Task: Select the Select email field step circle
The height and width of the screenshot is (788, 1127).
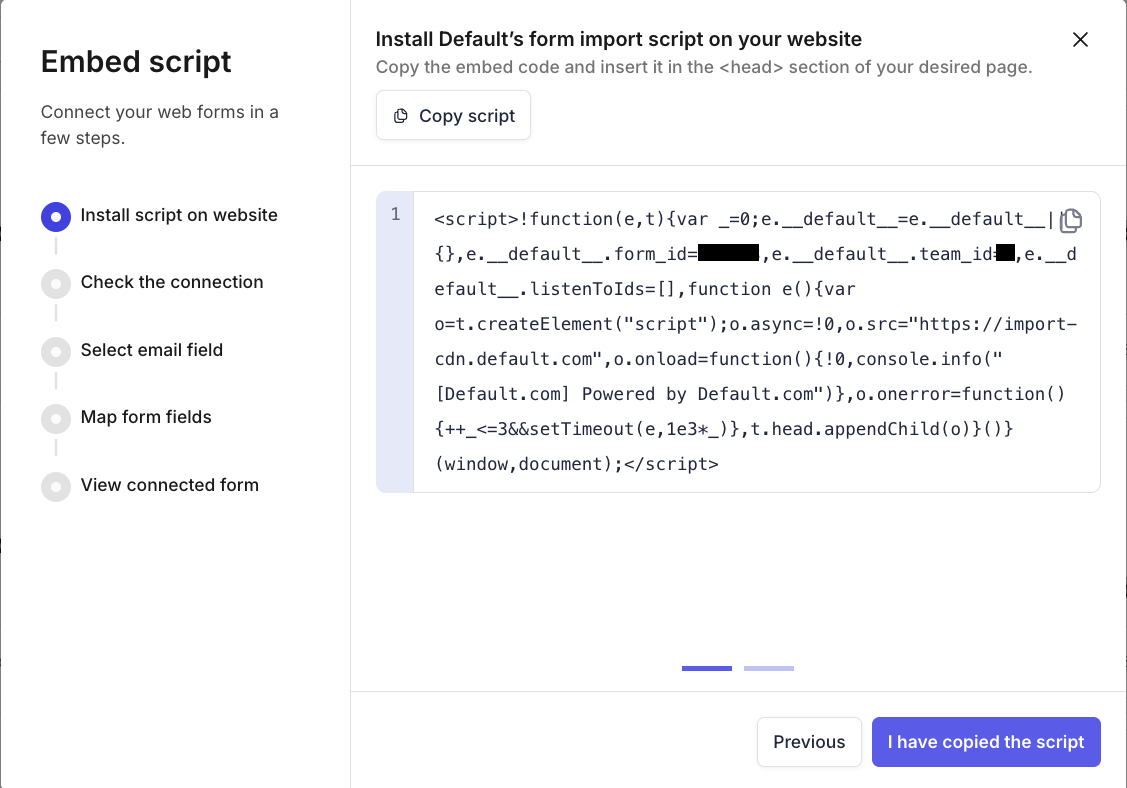Action: click(56, 351)
